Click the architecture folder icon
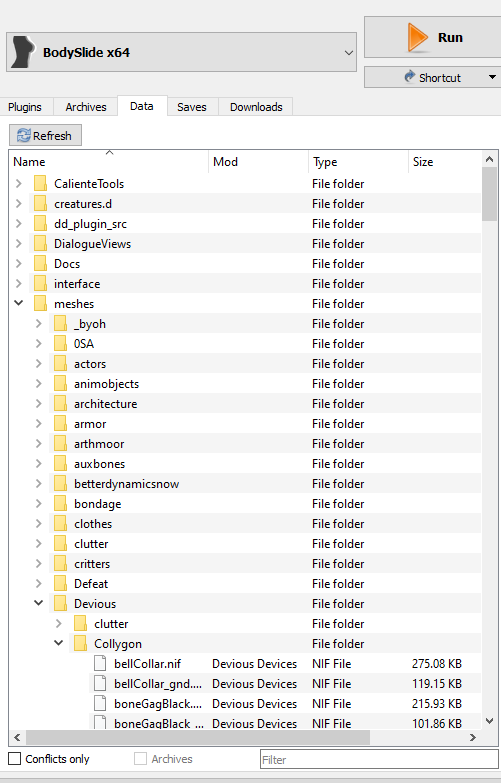 tap(60, 403)
